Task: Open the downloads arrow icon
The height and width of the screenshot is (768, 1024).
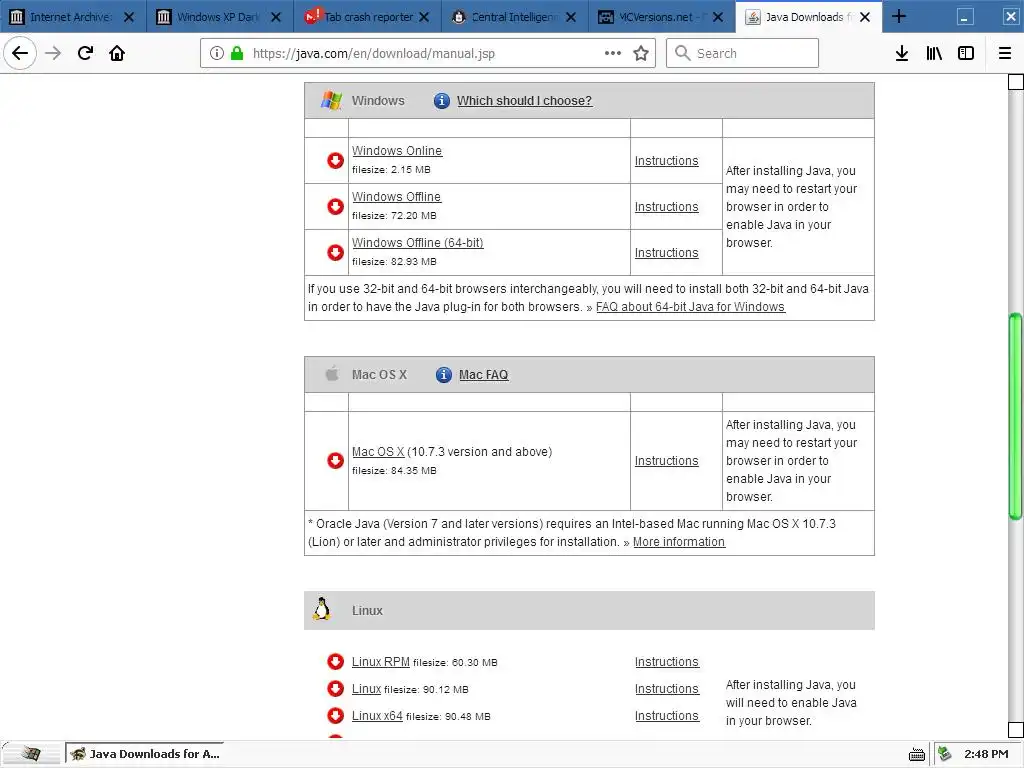Action: 902,53
